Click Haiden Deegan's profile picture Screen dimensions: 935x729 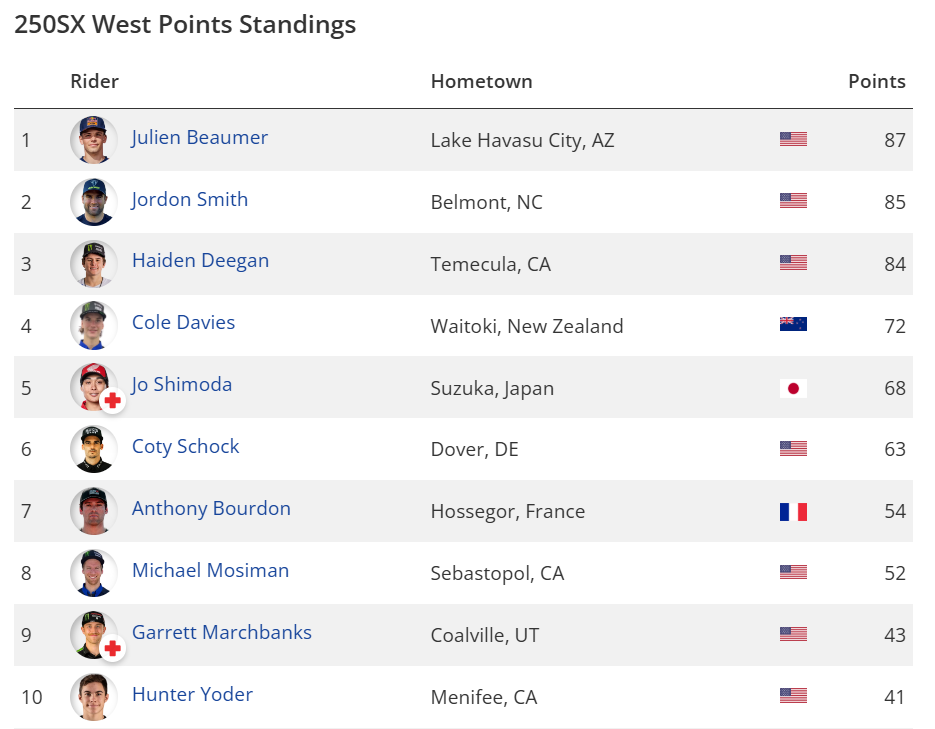(x=94, y=263)
